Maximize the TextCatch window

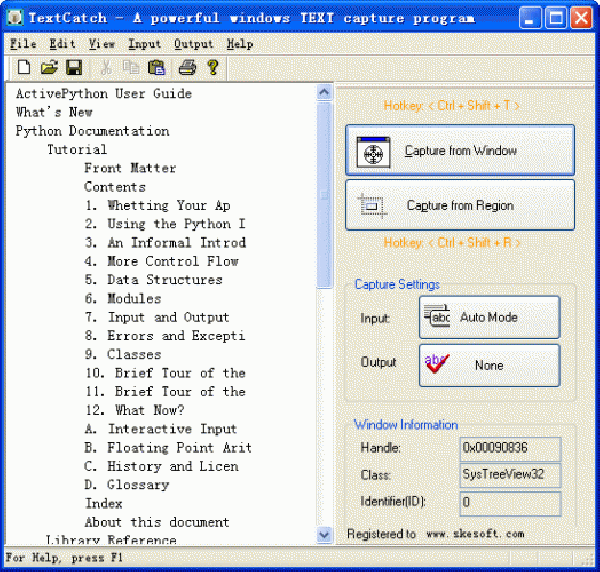click(x=556, y=18)
